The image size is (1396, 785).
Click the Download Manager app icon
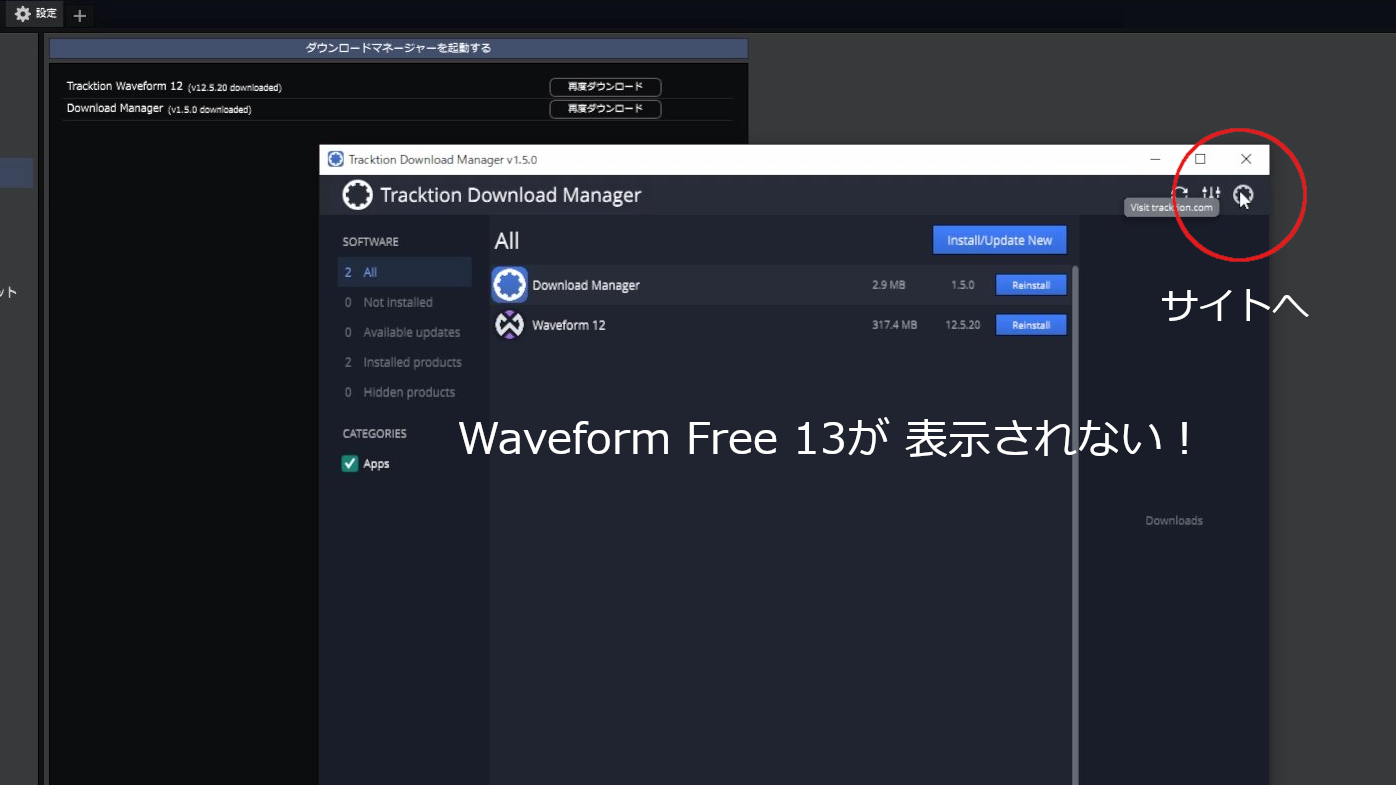[x=509, y=284]
